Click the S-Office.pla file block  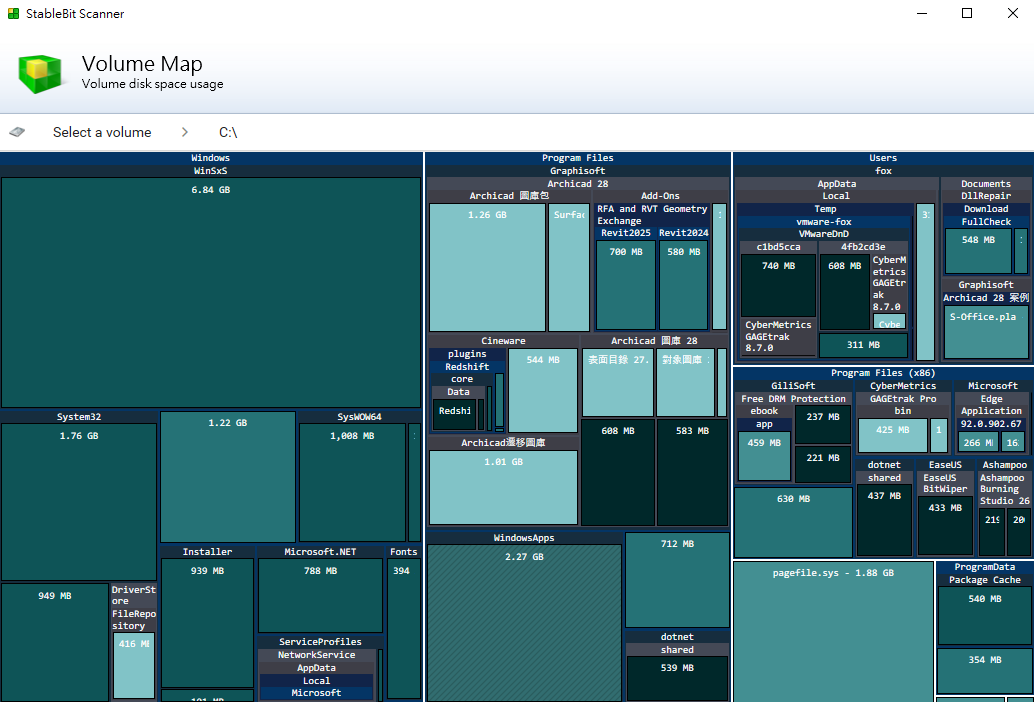987,332
